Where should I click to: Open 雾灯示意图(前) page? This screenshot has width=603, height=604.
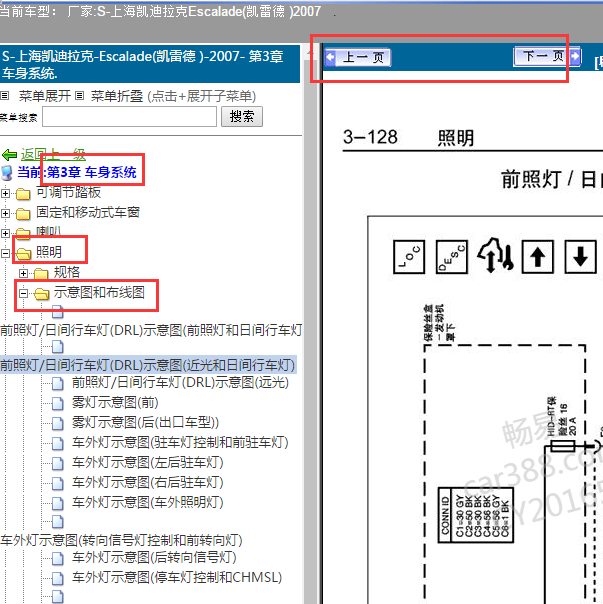(x=115, y=403)
